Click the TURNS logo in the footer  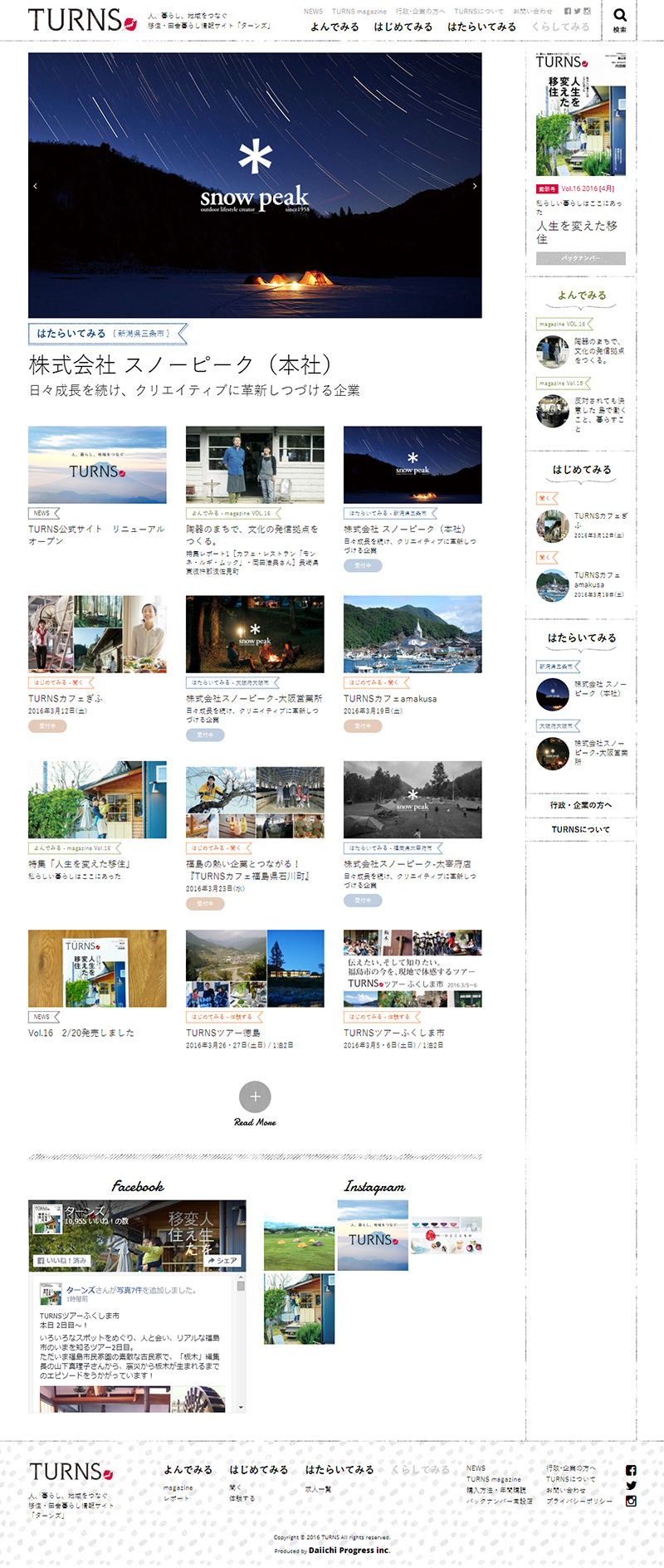[71, 1472]
